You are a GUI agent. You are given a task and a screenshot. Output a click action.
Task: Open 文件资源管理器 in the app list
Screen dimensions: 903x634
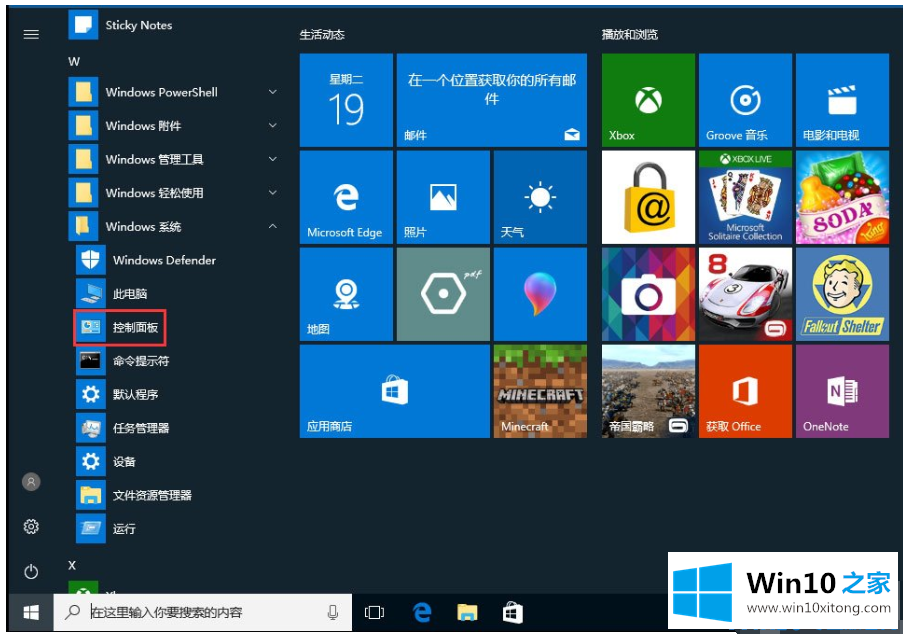tap(134, 495)
